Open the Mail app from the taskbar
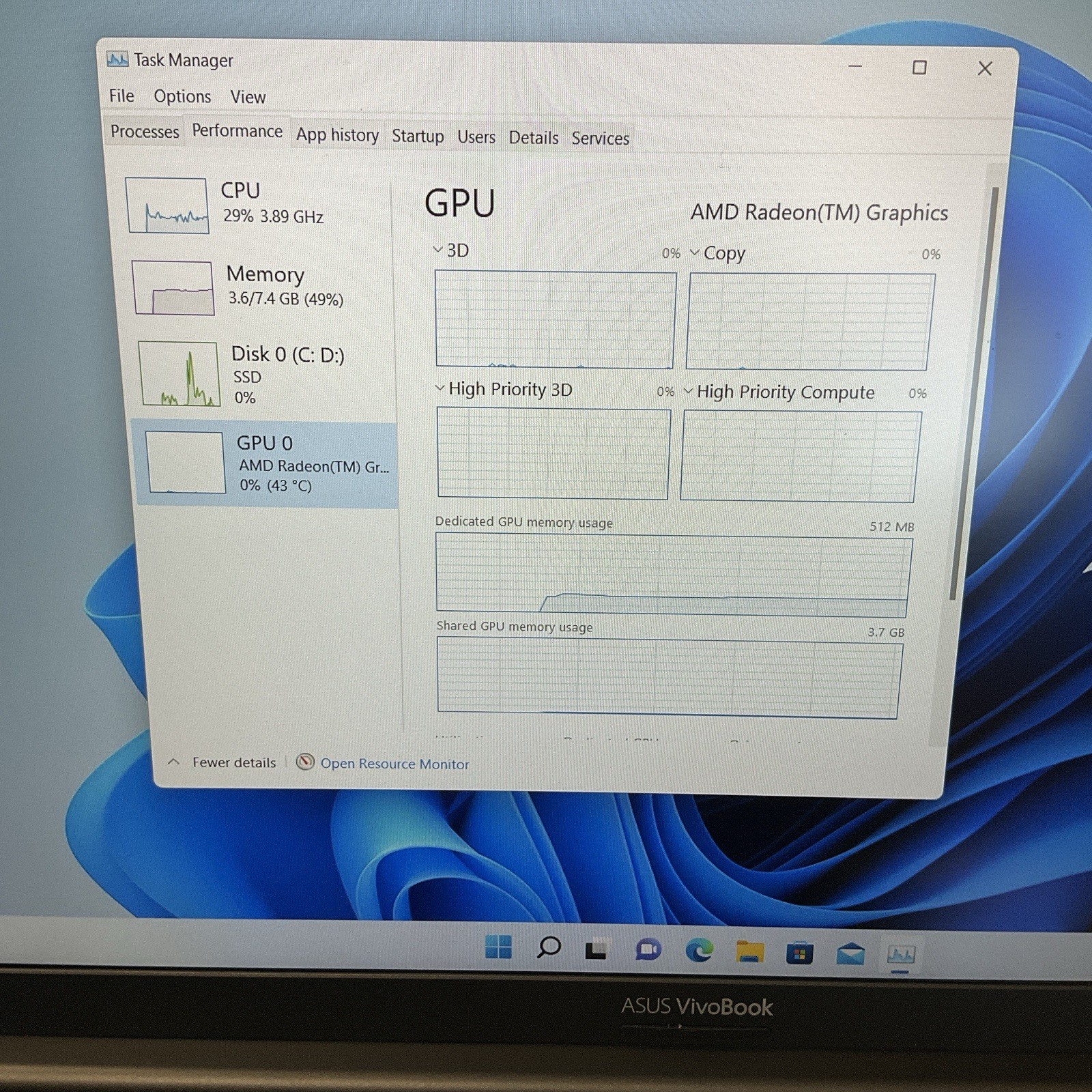This screenshot has width=1092, height=1092. [850, 953]
